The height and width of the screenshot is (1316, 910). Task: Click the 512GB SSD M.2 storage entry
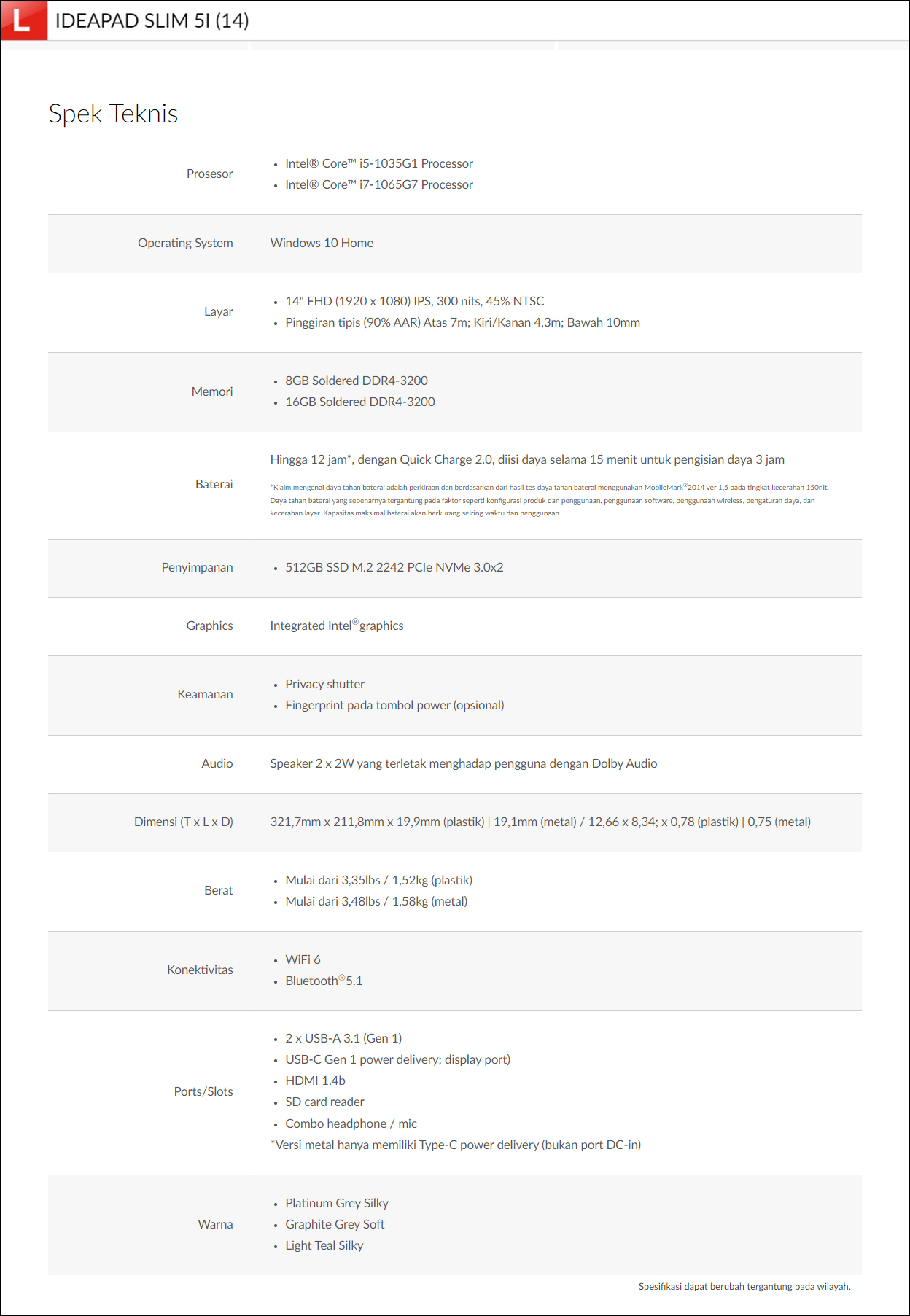(x=394, y=567)
